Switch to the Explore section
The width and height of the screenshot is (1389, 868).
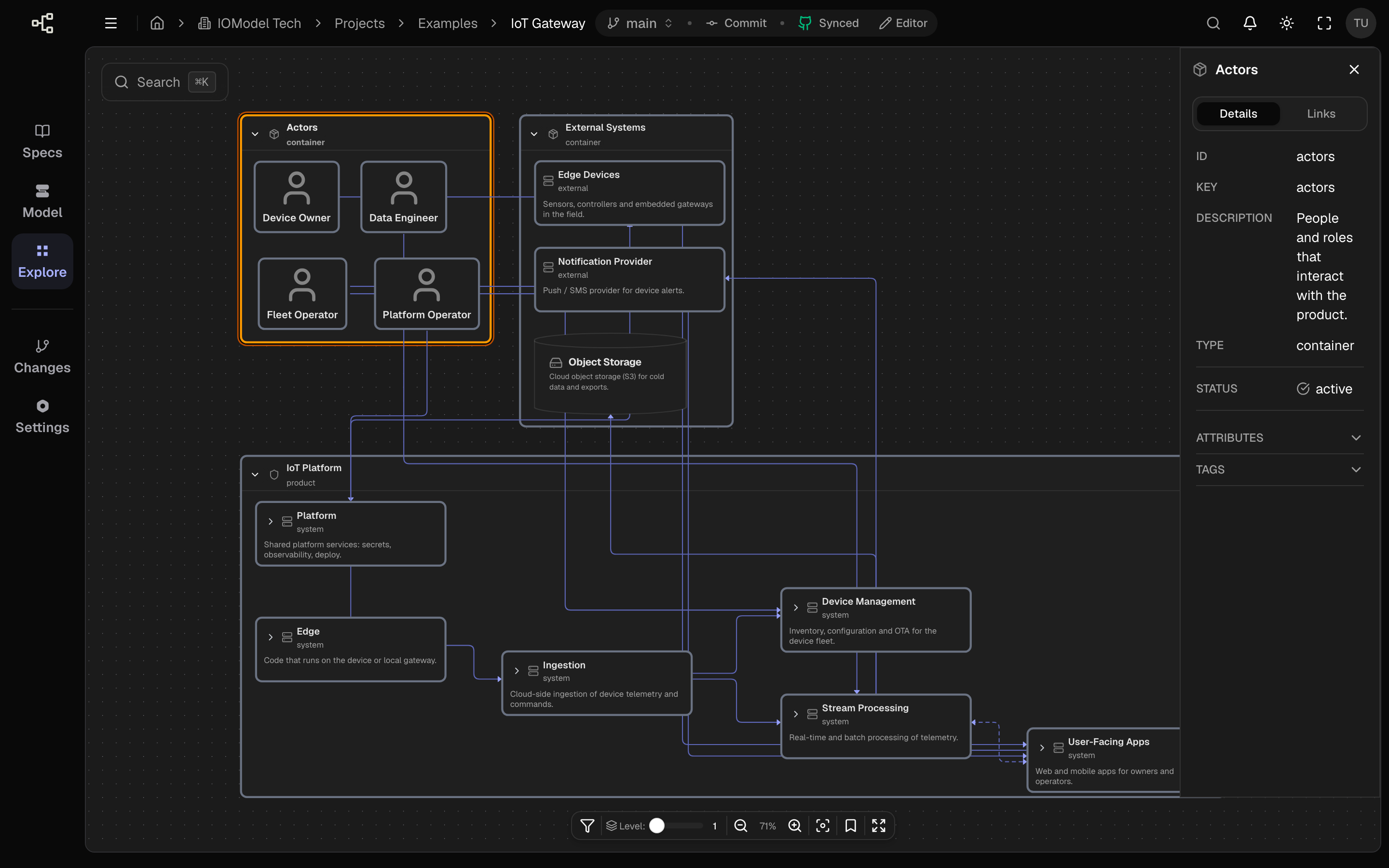tap(42, 261)
